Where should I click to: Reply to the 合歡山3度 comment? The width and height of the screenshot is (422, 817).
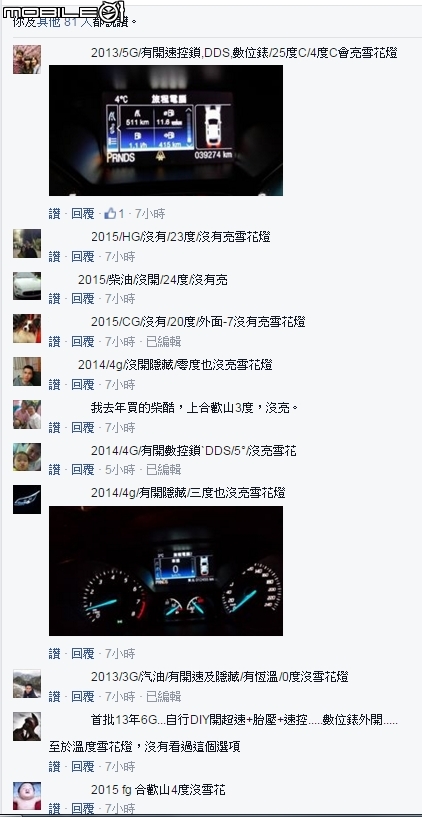click(x=83, y=427)
